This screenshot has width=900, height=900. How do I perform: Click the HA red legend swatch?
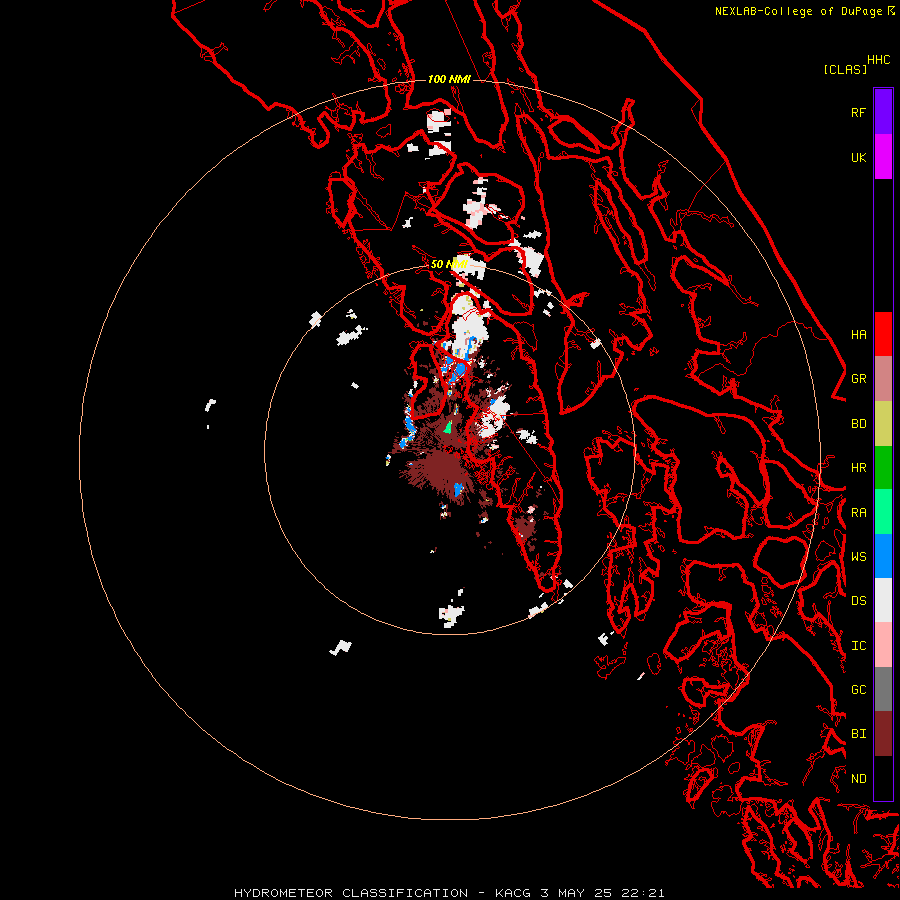tap(883, 334)
